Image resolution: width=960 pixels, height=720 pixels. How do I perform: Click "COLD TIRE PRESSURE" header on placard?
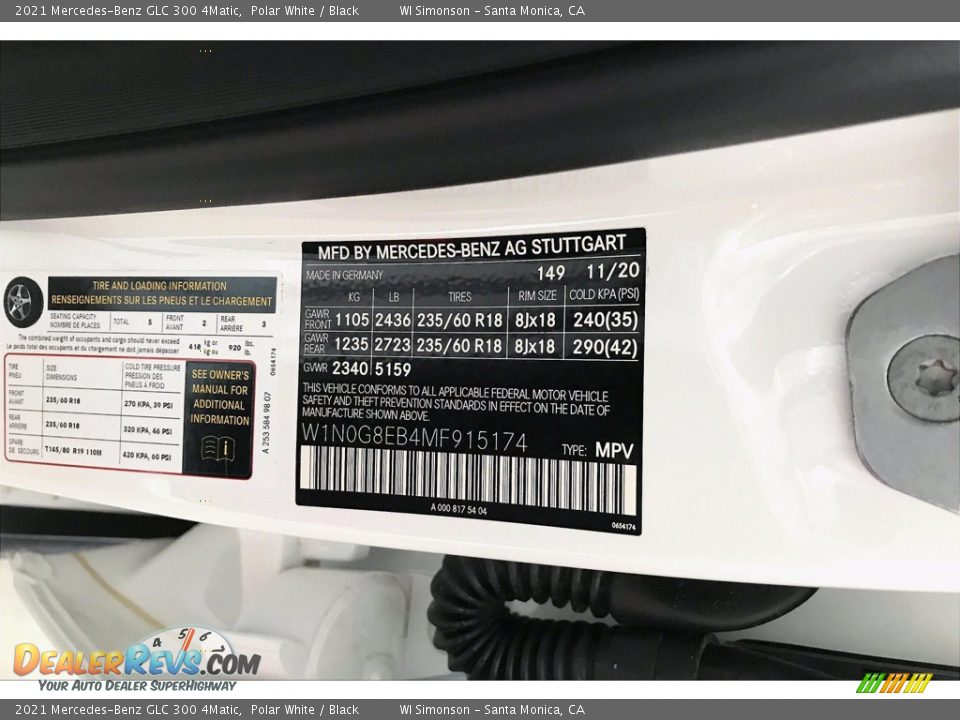pyautogui.click(x=152, y=367)
